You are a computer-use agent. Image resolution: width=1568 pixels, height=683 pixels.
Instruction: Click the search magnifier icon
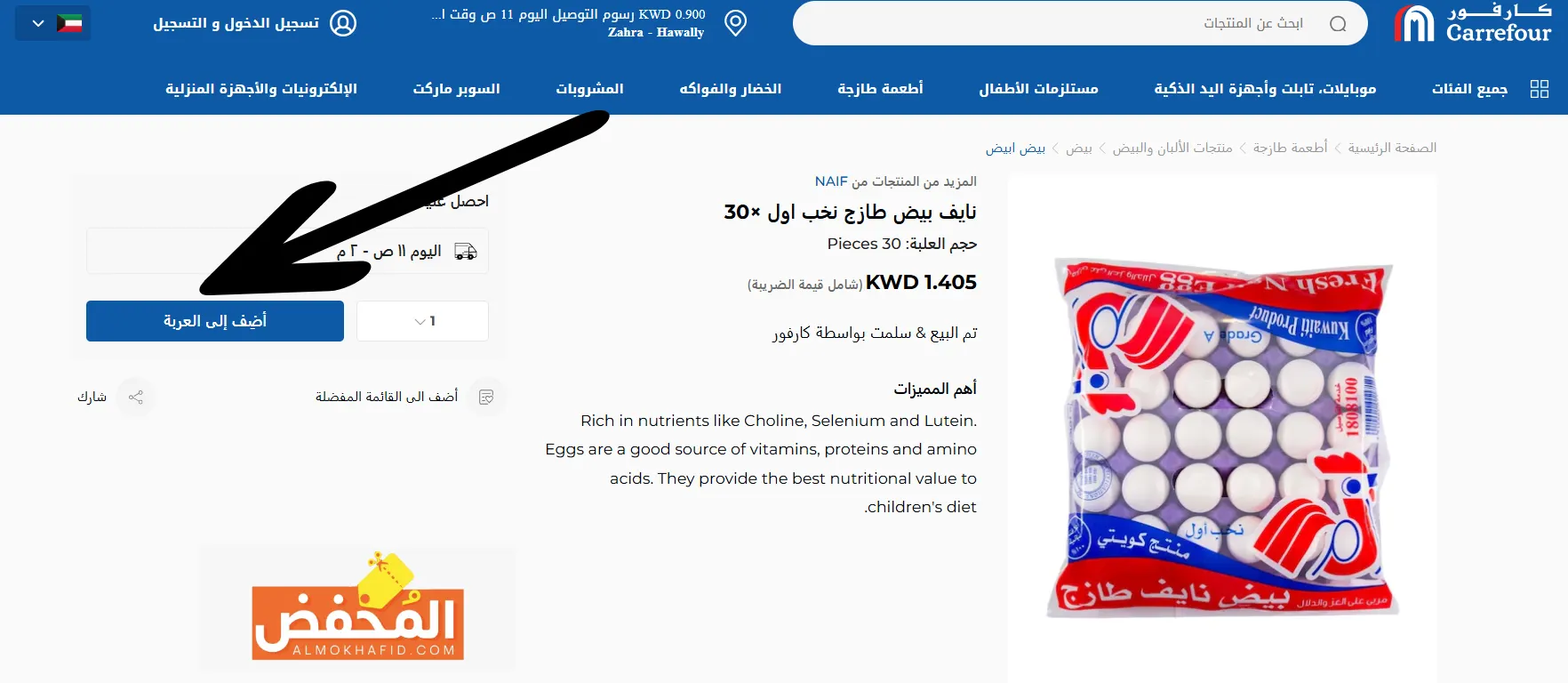tap(1338, 24)
